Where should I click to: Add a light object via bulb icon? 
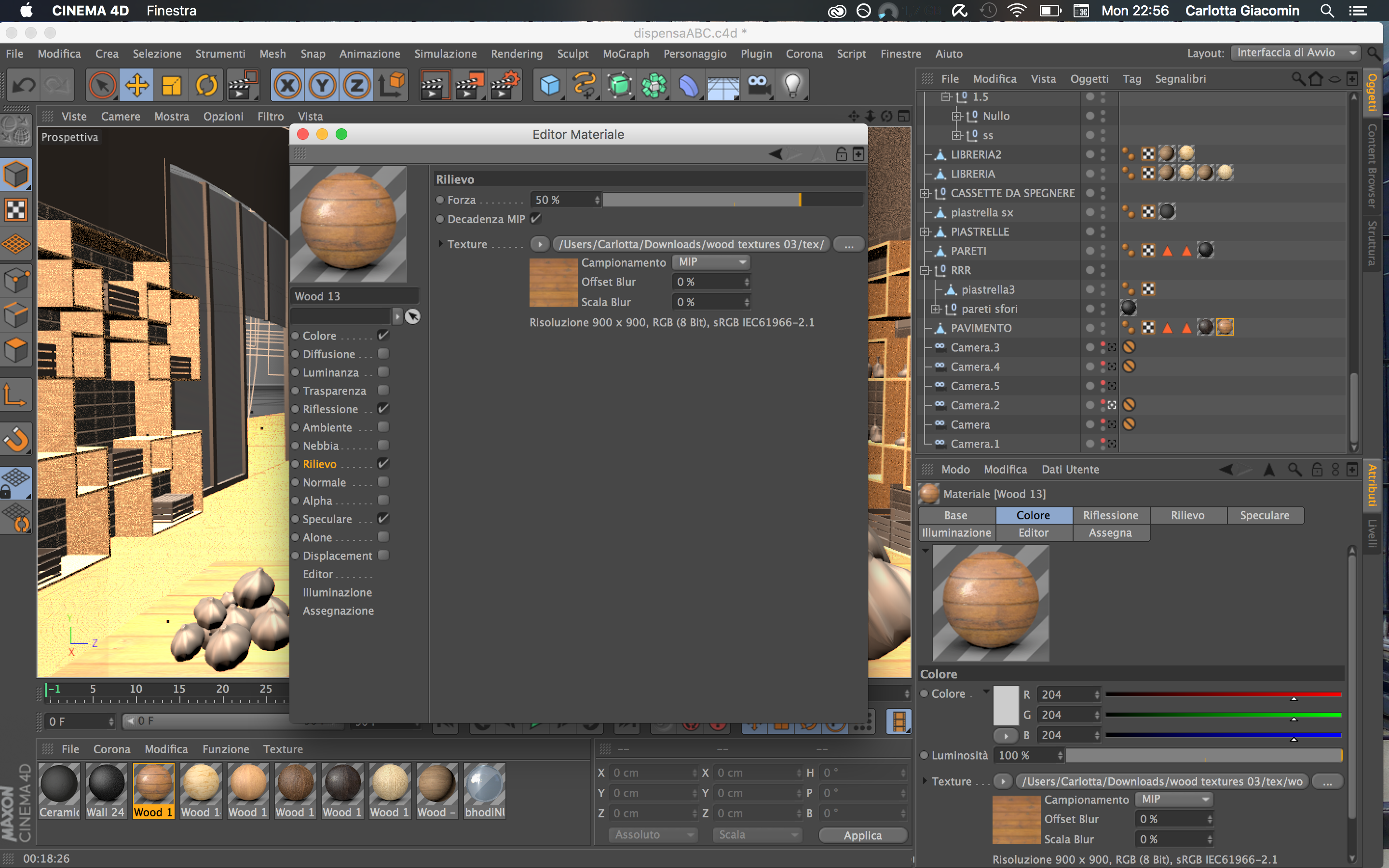point(792,85)
